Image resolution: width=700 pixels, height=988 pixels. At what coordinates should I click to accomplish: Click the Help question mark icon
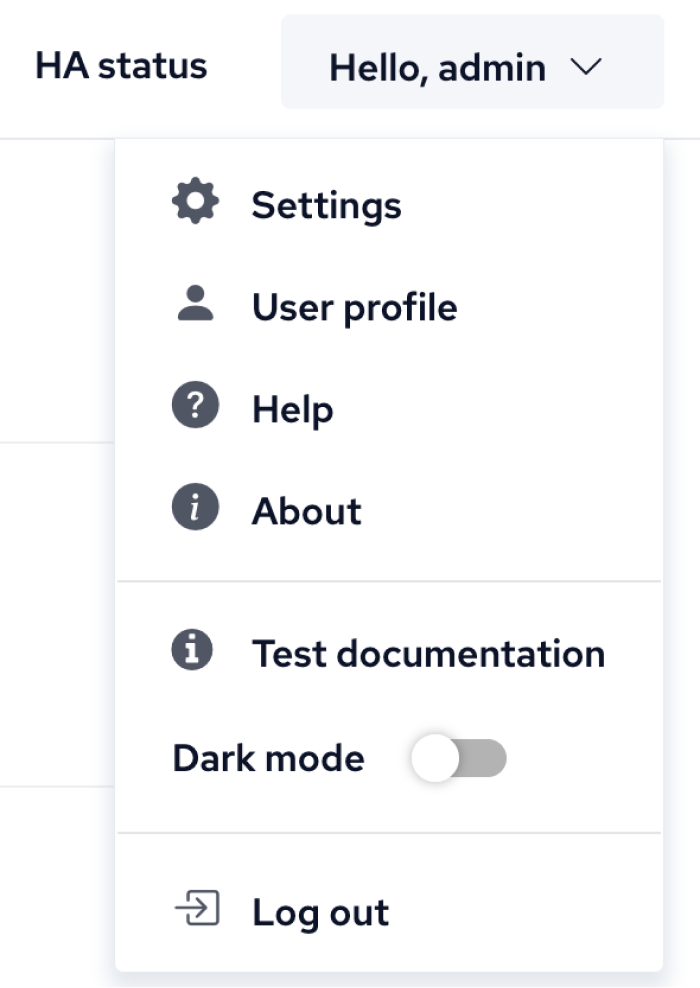(196, 408)
